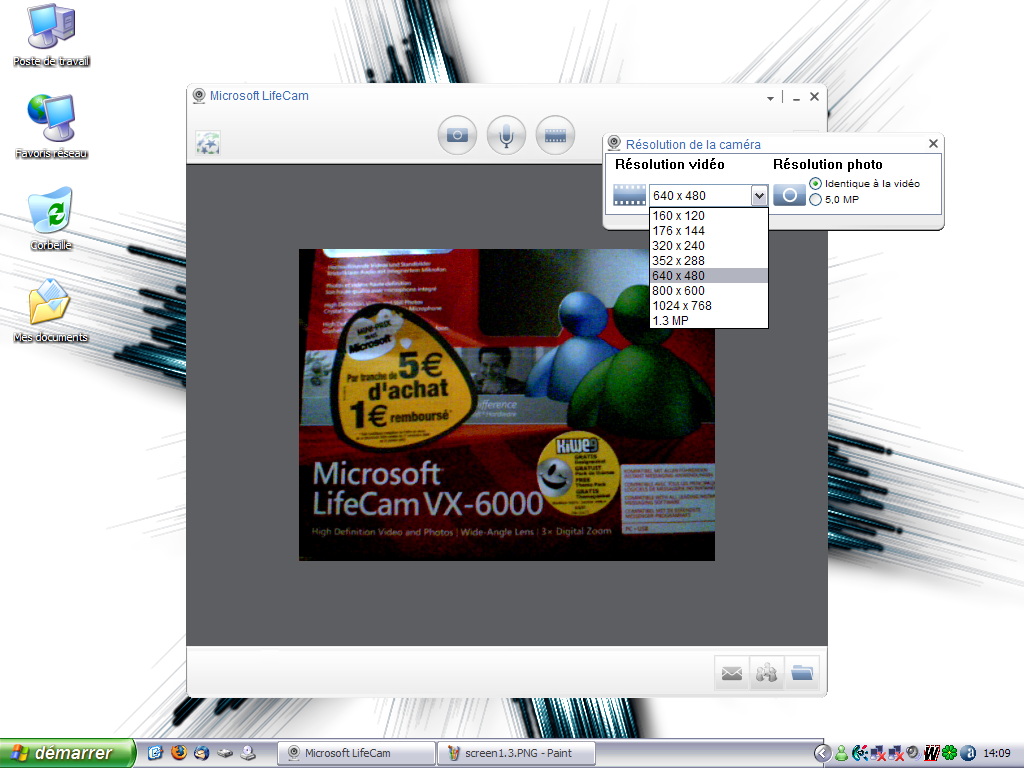This screenshot has width=1024, height=768.
Task: Click camera icon beside photo resolution options
Action: pos(789,195)
